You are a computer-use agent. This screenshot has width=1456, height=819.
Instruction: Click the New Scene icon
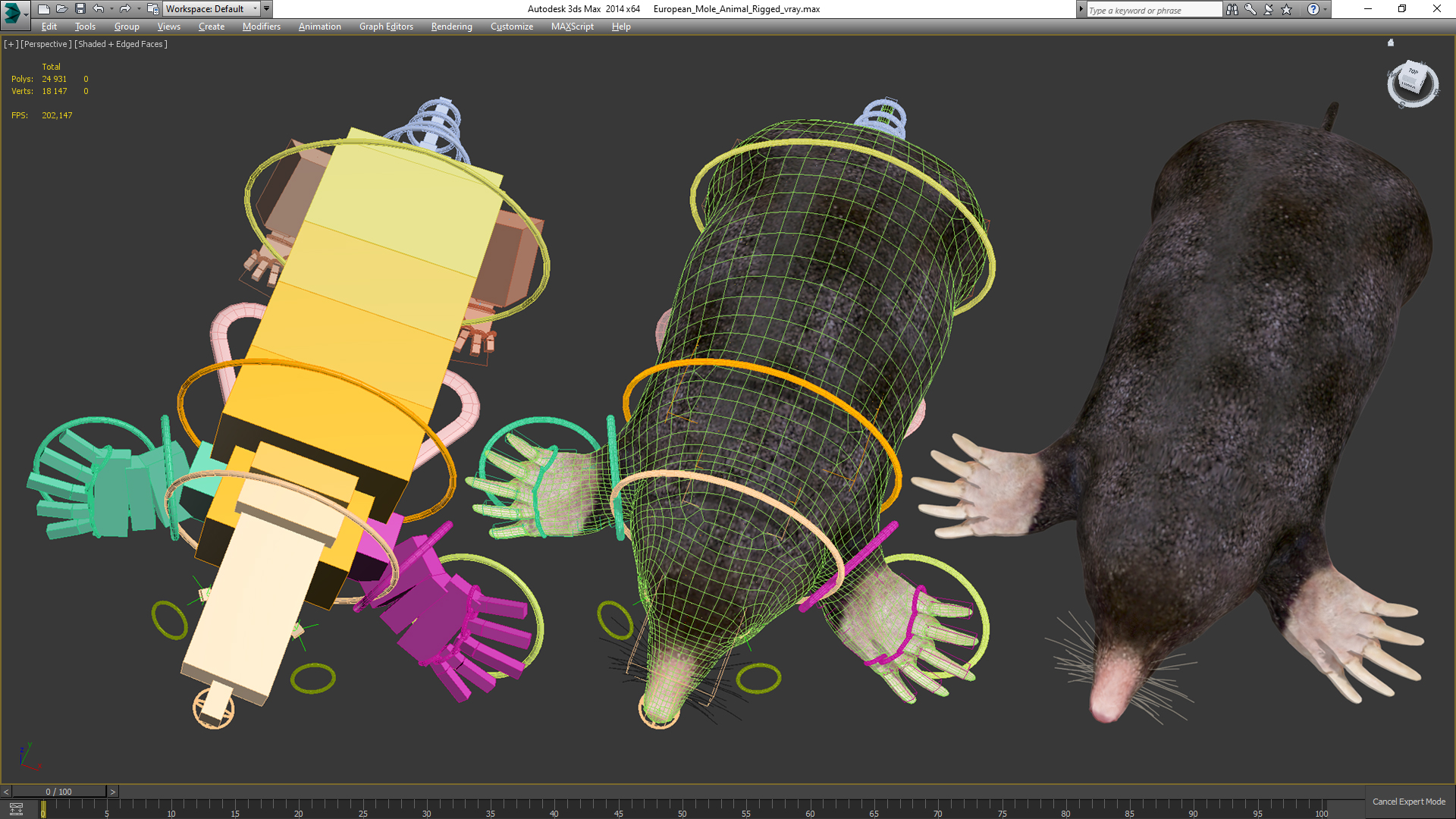coord(43,9)
